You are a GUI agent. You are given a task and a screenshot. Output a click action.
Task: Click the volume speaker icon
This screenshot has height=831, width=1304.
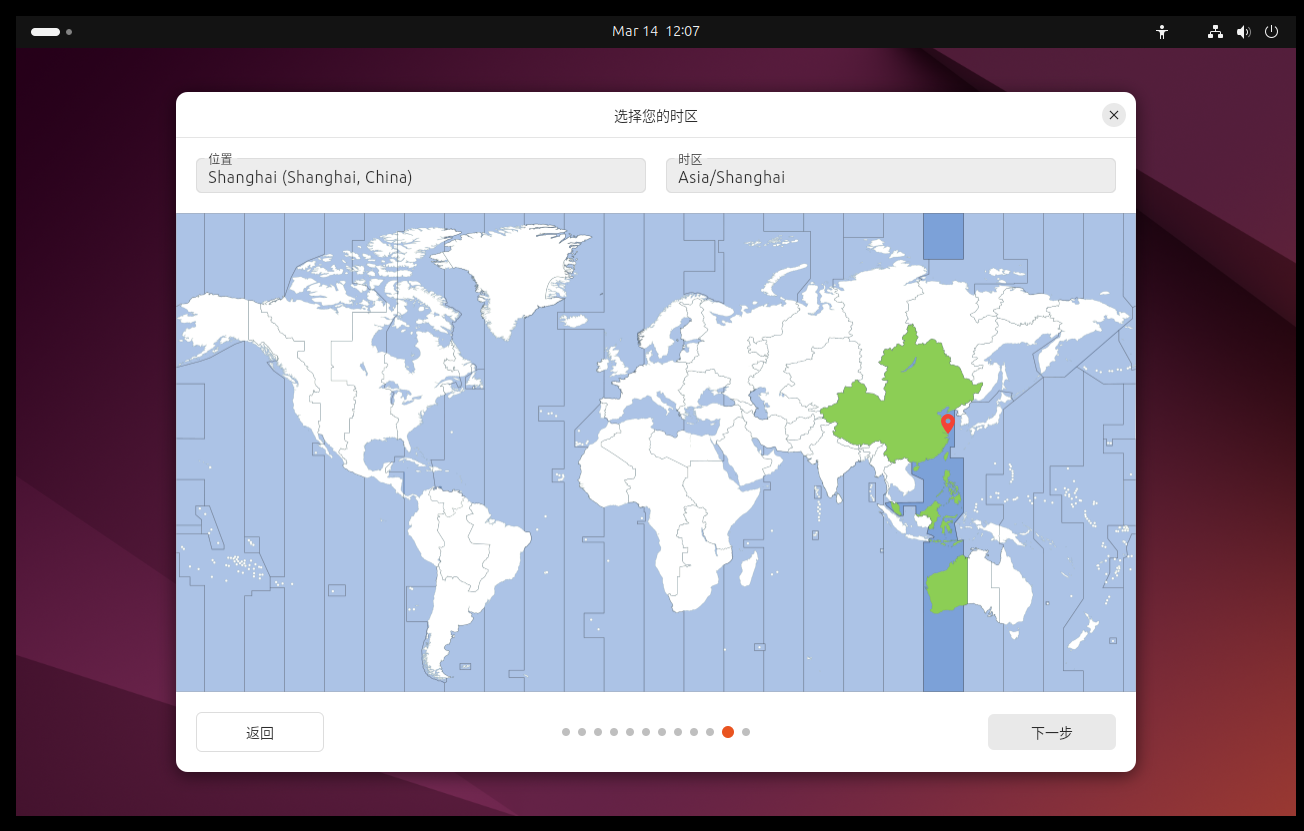(1243, 32)
